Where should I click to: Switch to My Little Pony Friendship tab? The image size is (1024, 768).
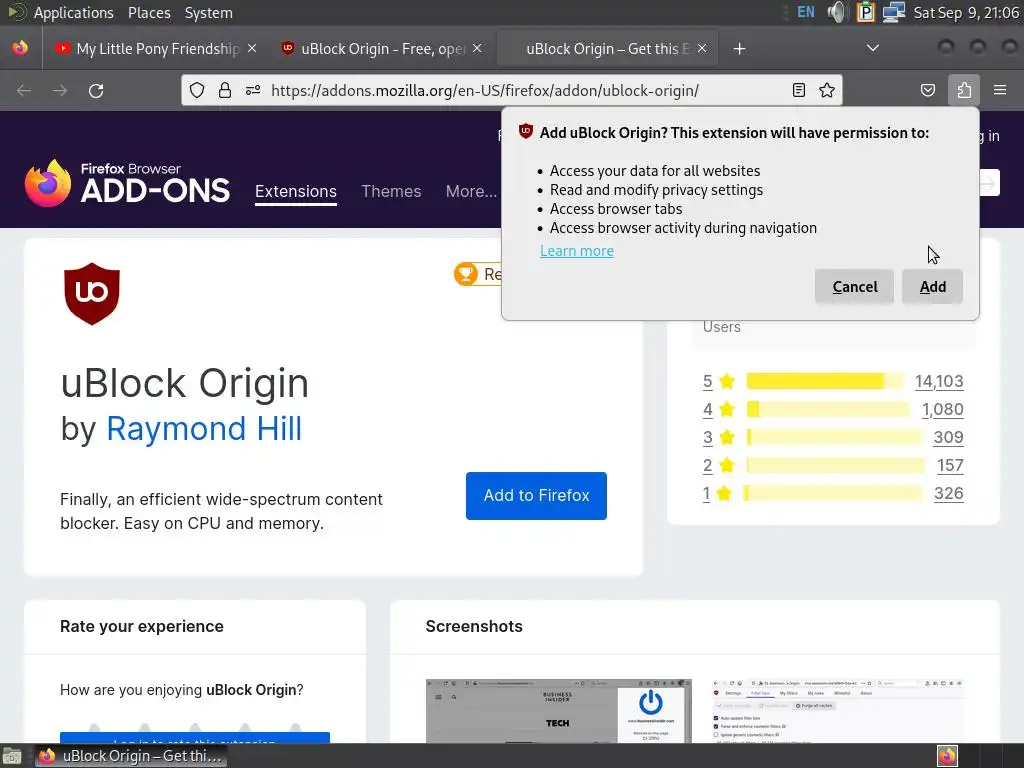pos(158,48)
